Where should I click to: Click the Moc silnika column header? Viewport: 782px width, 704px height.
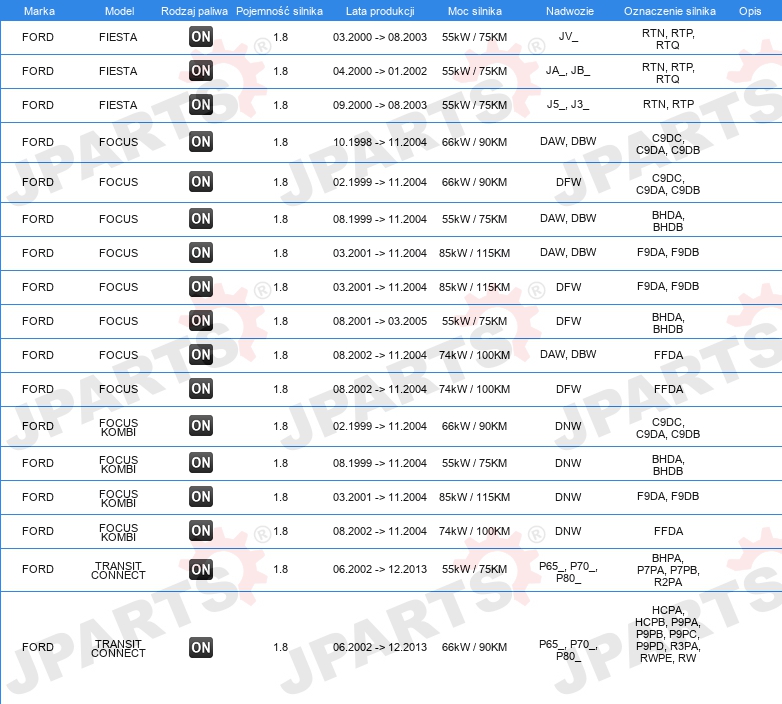point(475,11)
